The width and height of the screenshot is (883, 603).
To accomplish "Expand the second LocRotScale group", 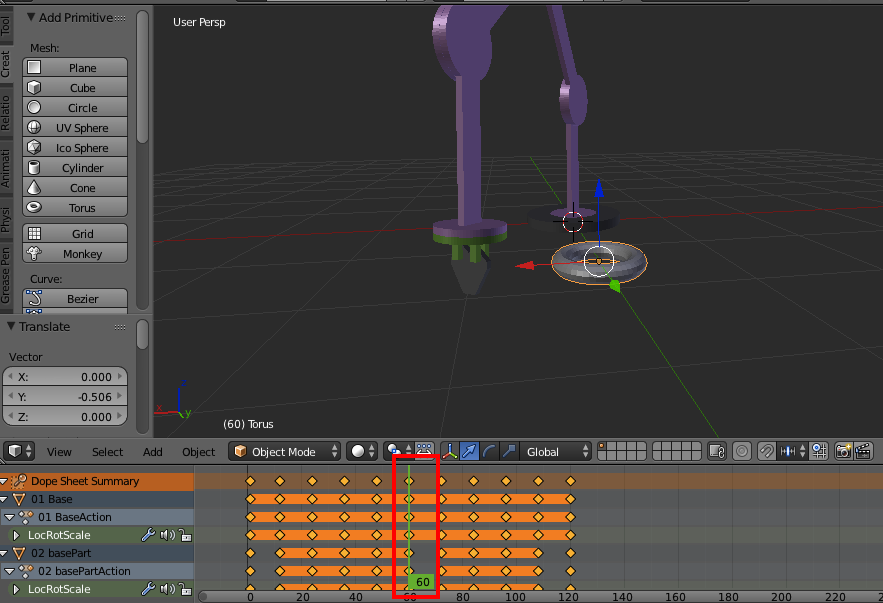I will tap(16, 589).
